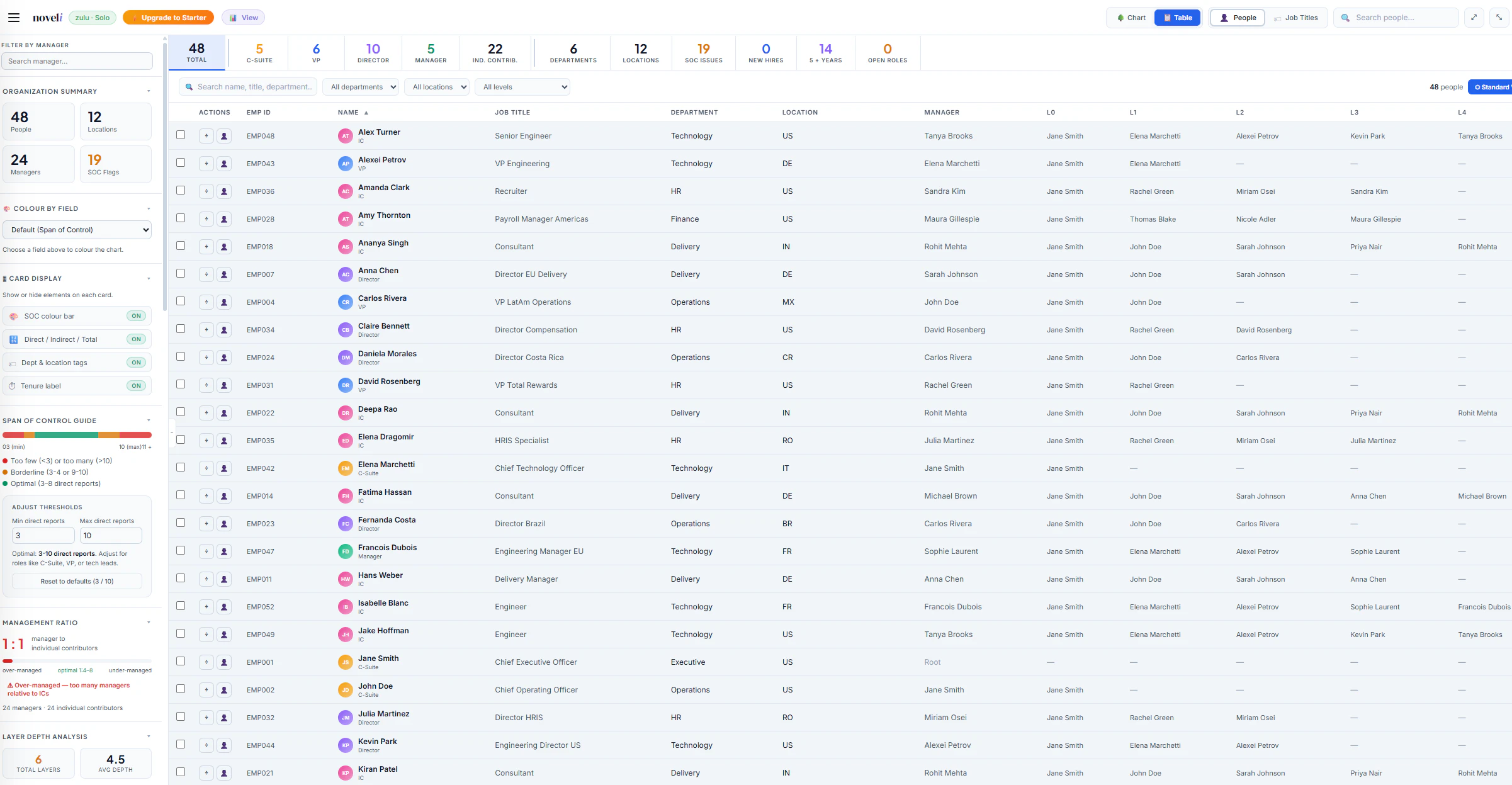Click the Elena Marchetti EM avatar

pyautogui.click(x=345, y=468)
